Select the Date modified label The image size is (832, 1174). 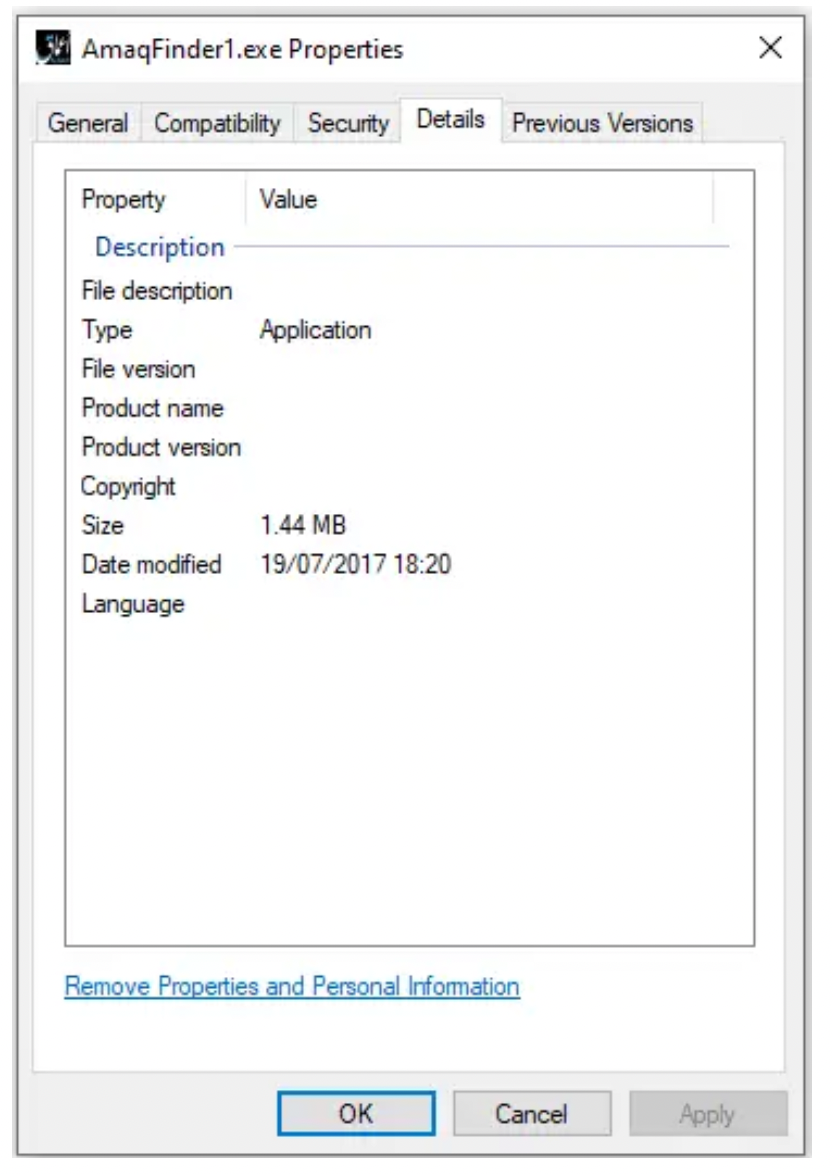151,564
